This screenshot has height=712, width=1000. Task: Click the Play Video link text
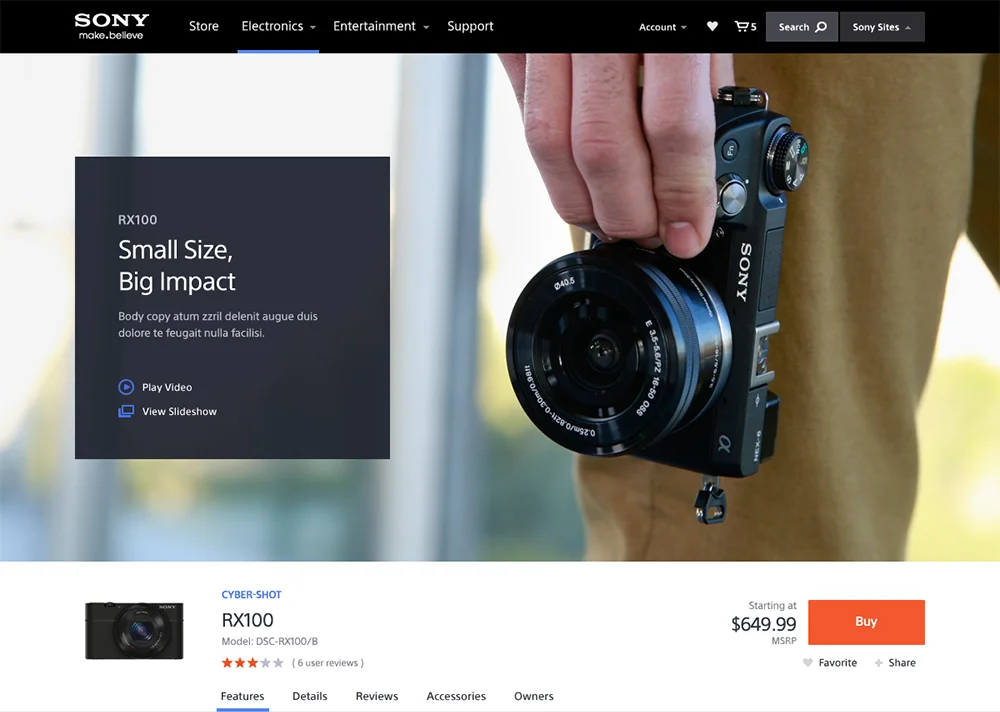[167, 387]
